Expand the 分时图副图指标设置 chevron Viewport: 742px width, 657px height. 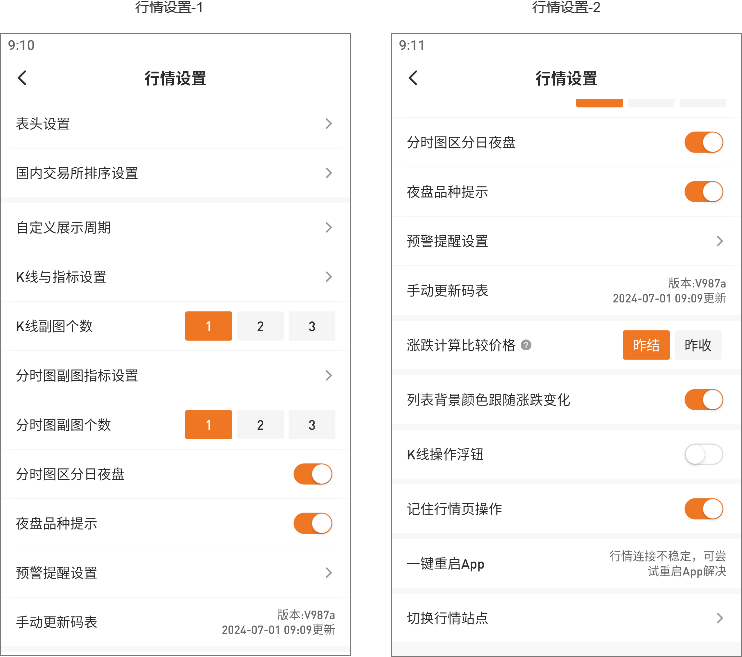(x=328, y=376)
